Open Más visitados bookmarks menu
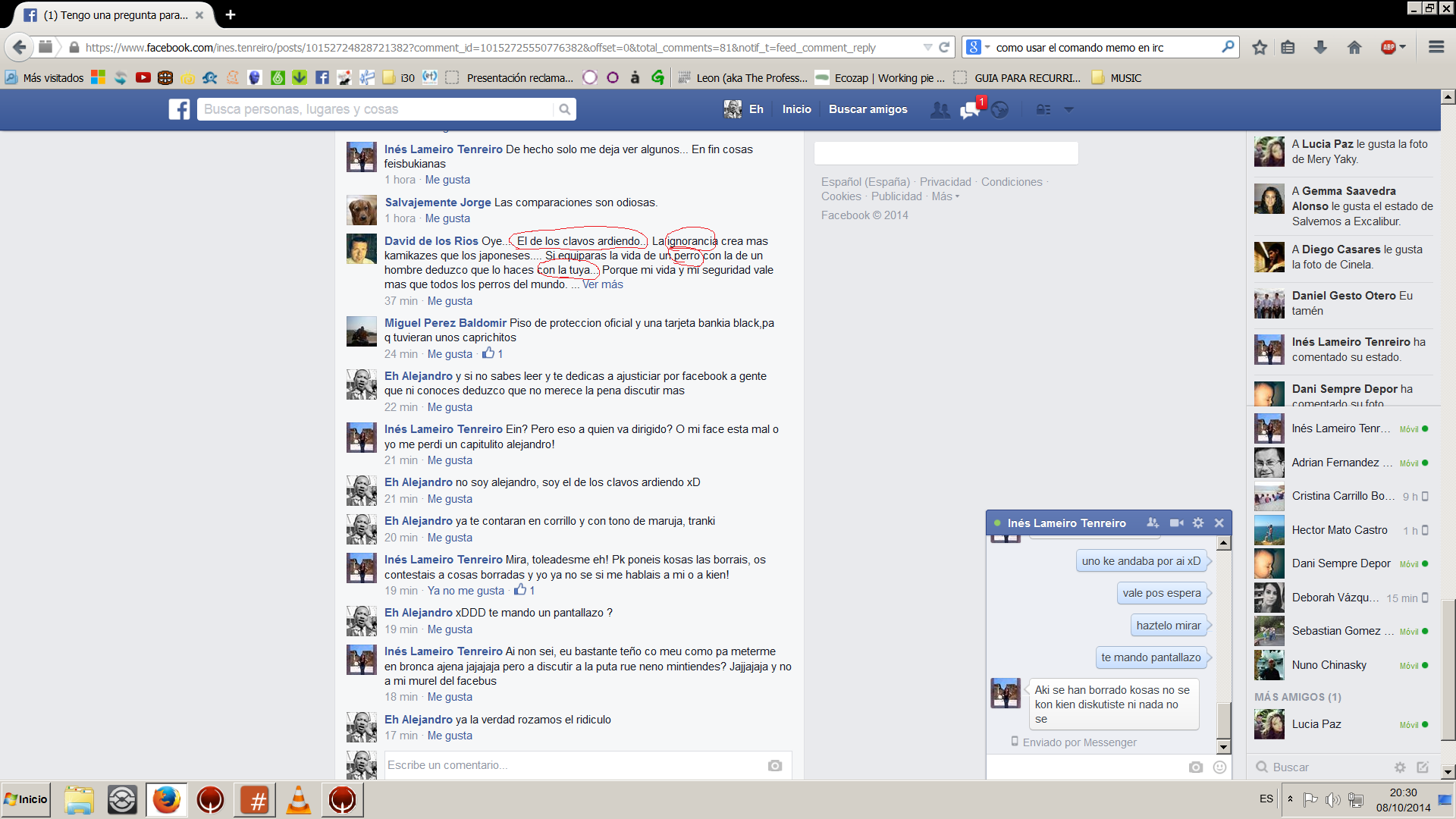The width and height of the screenshot is (1456, 819). (x=44, y=77)
